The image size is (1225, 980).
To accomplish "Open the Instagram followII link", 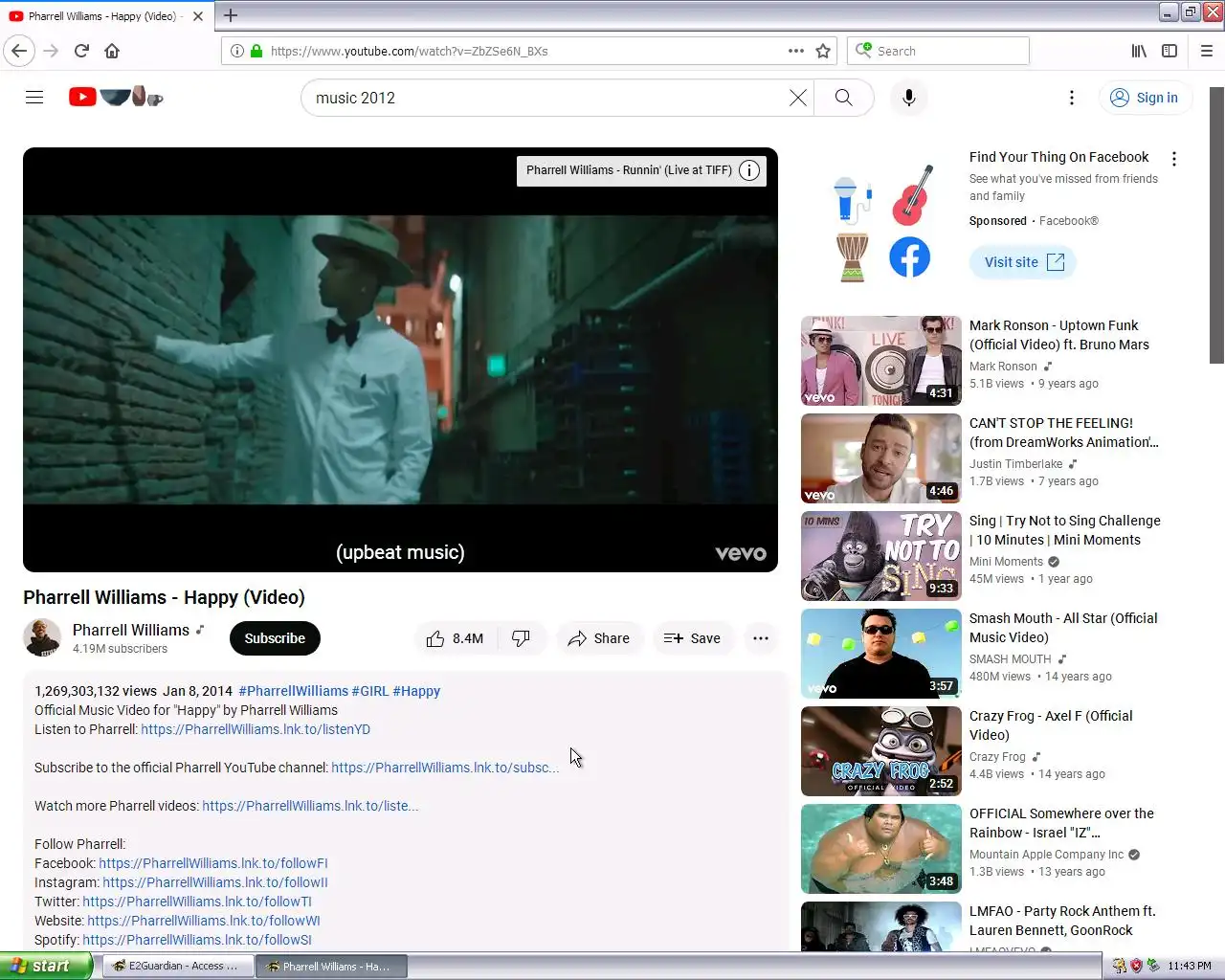I will pos(215,882).
